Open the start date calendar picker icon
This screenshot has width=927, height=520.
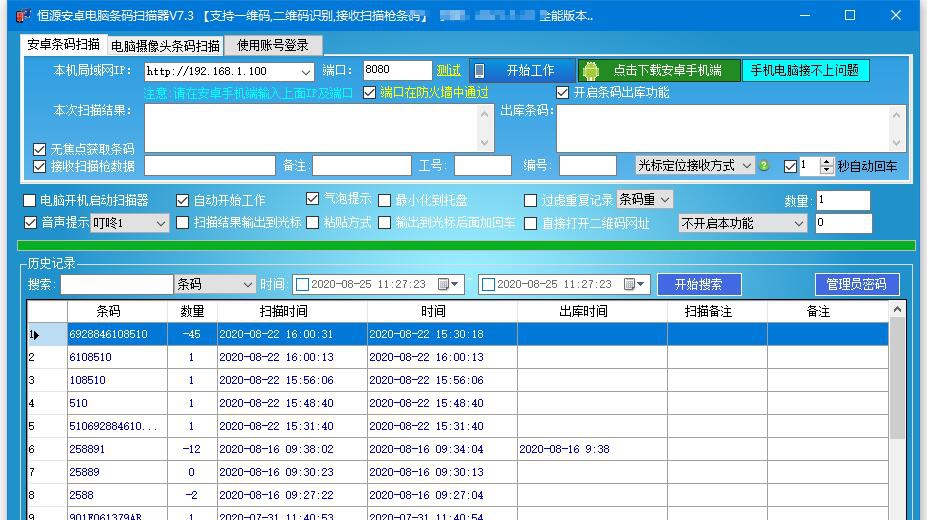click(x=447, y=284)
